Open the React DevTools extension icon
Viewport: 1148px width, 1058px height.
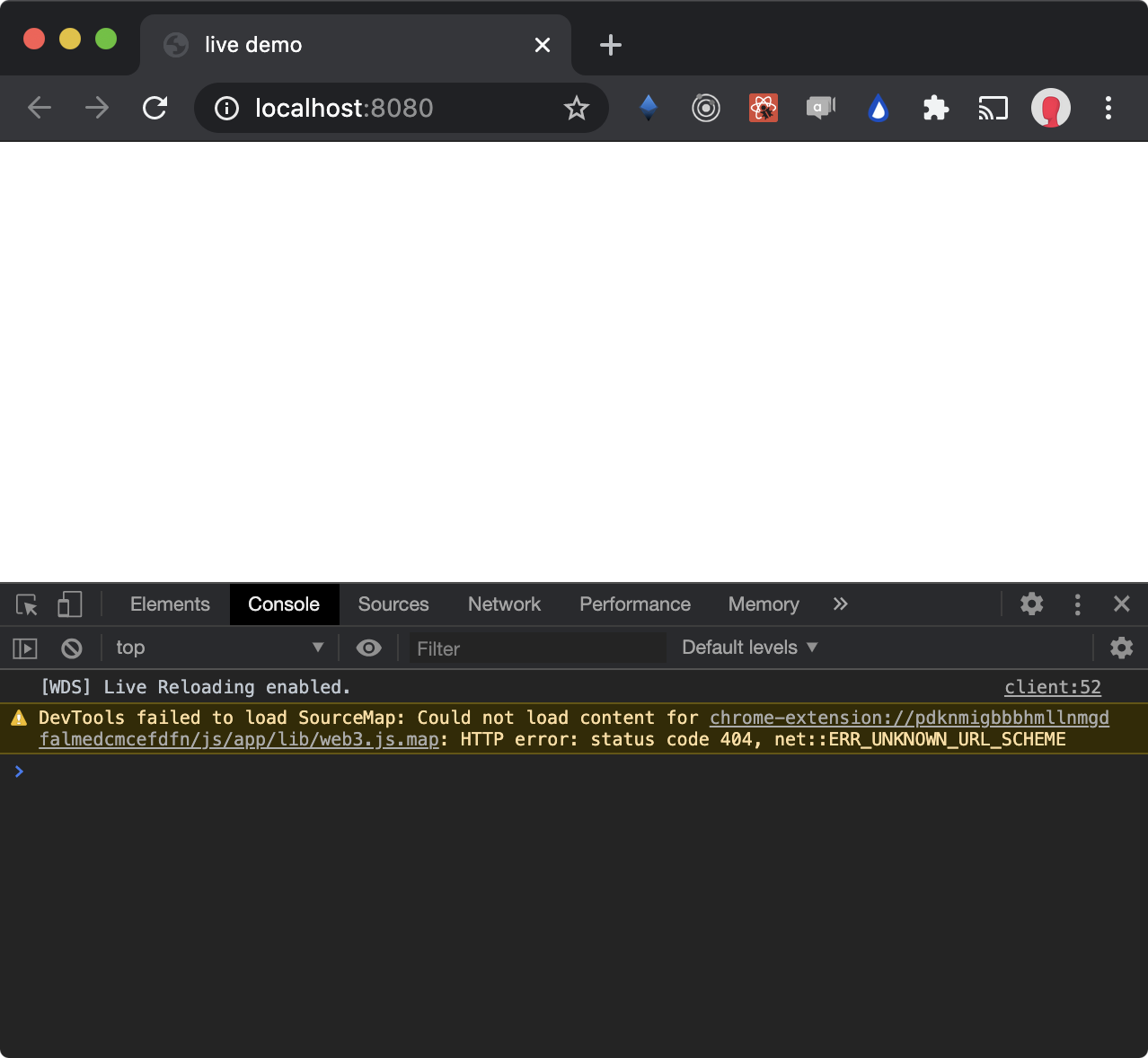coord(764,108)
